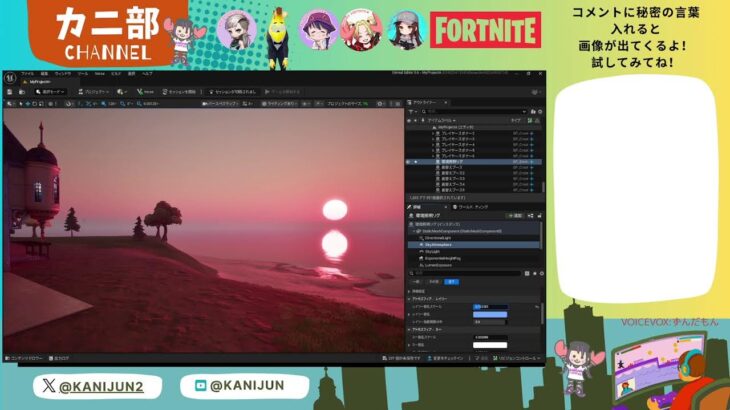
Task: Click the Verse button in toolbar
Action: coord(145,92)
